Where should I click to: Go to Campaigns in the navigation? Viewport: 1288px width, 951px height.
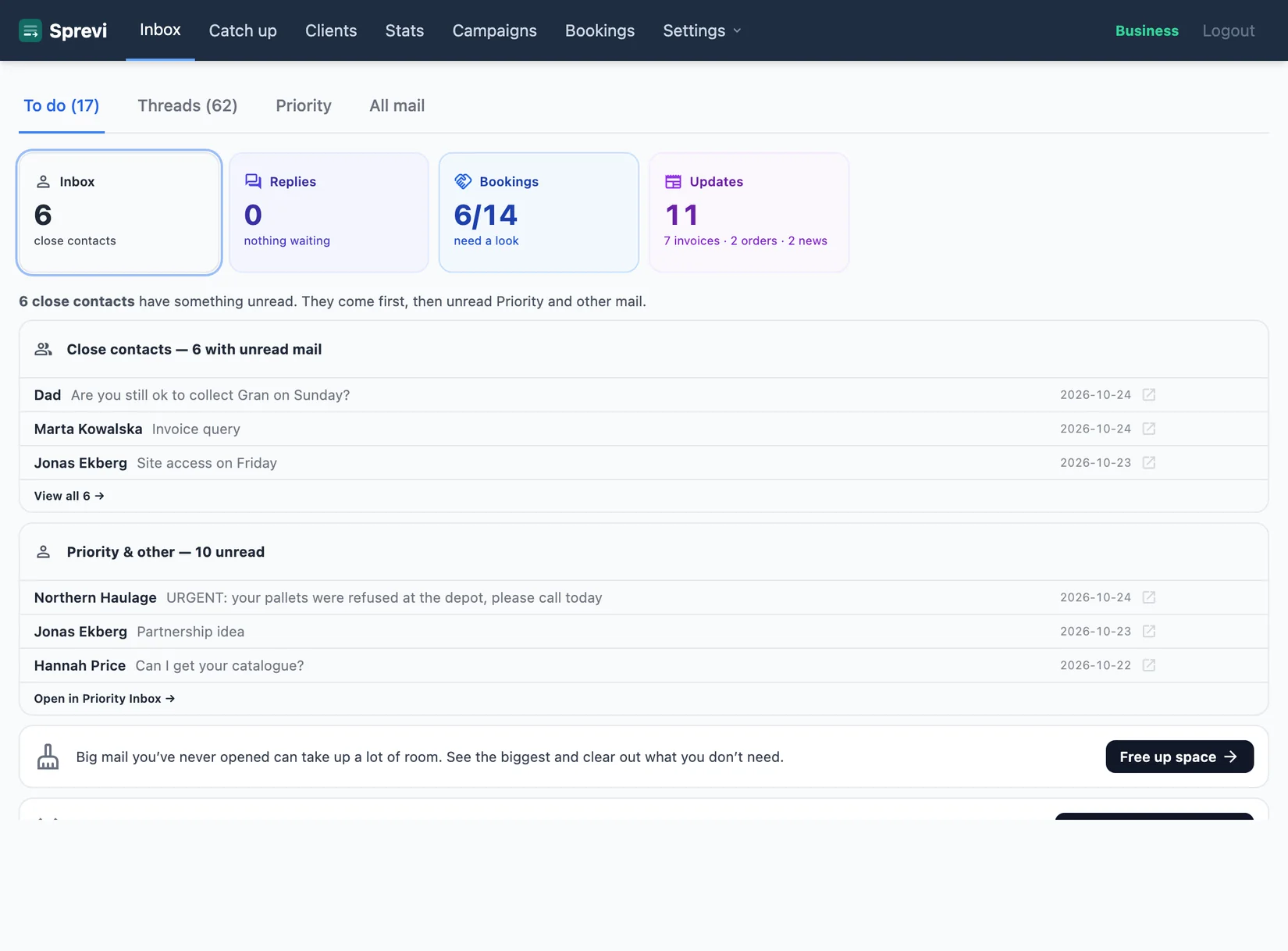coord(495,30)
